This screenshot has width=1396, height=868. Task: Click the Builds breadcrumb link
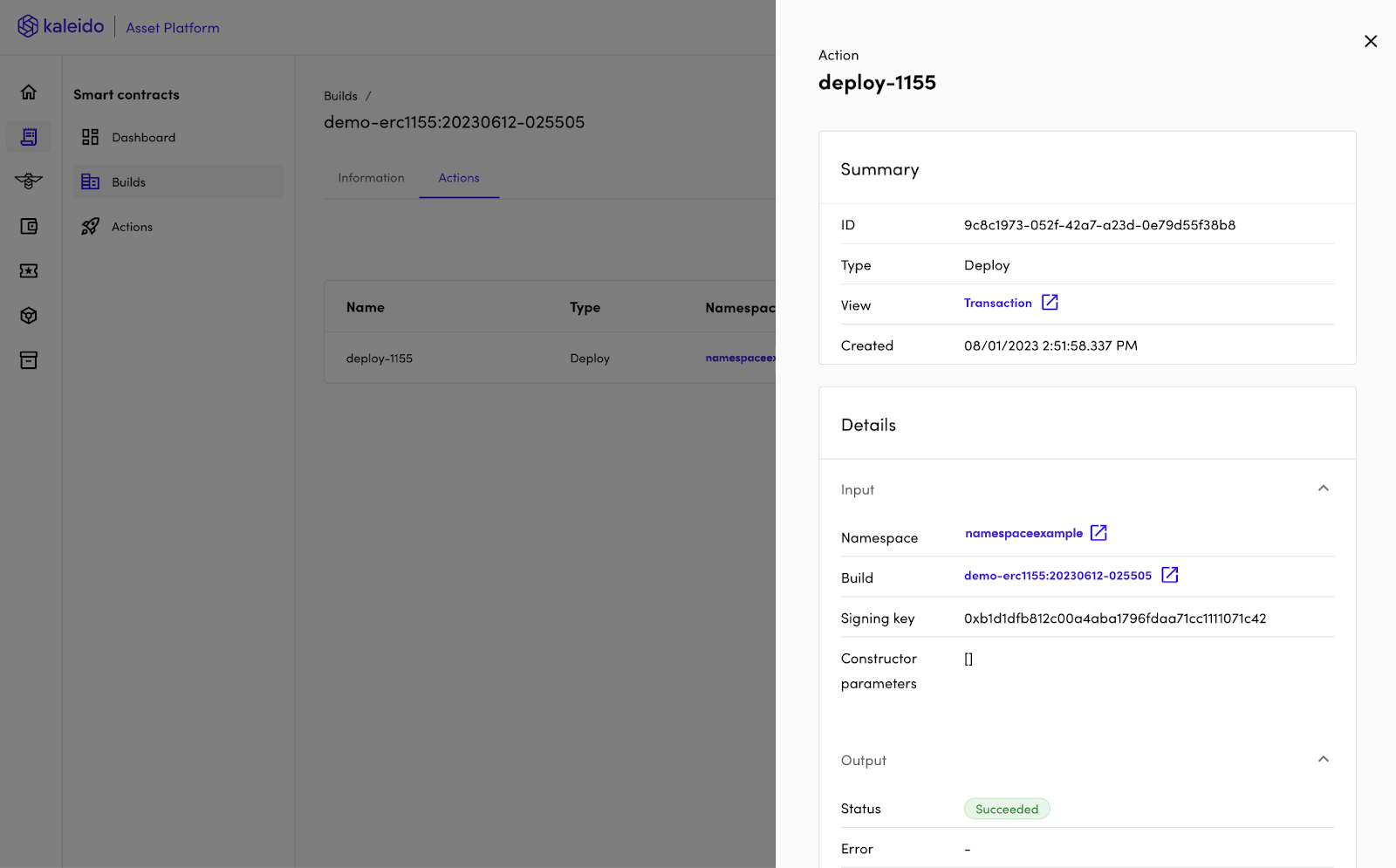point(340,96)
